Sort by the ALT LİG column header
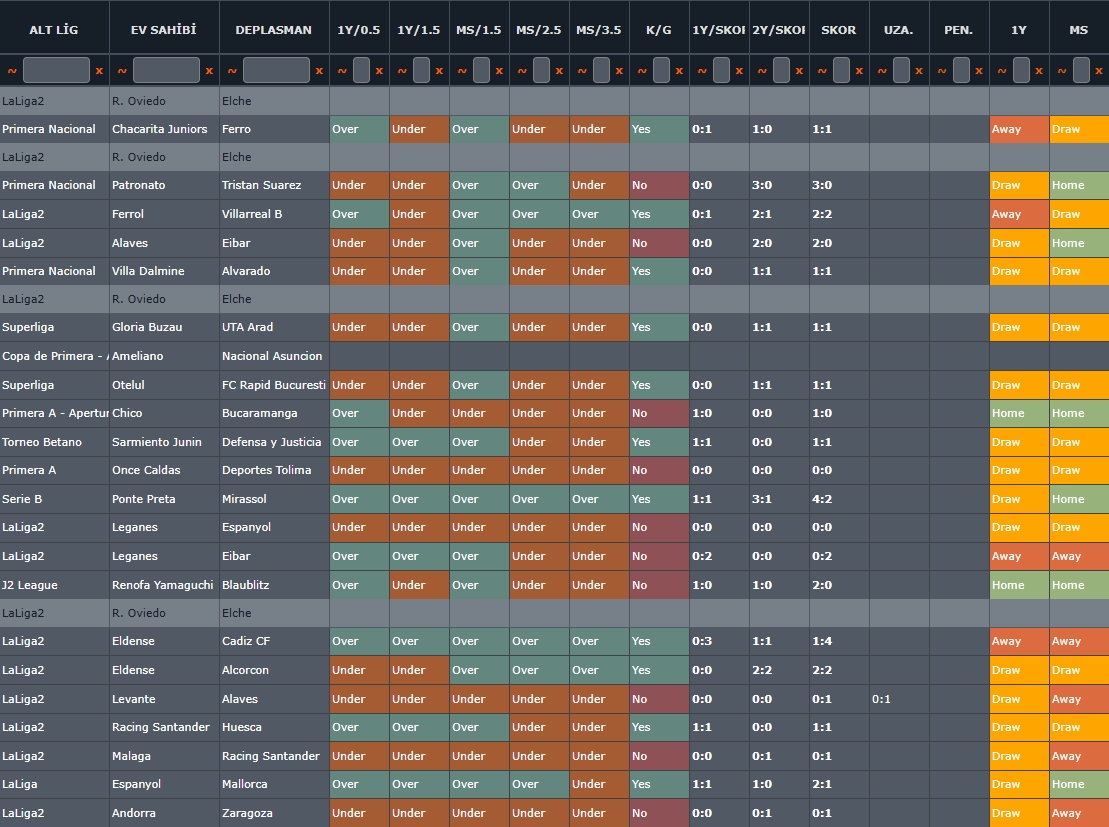Screen dimensions: 1109x827 pos(54,30)
